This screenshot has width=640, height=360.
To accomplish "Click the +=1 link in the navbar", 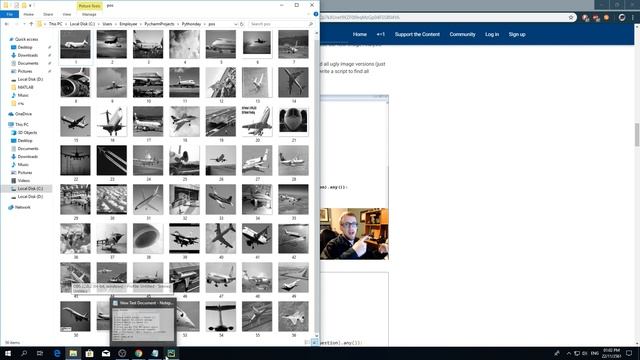I will pyautogui.click(x=380, y=34).
